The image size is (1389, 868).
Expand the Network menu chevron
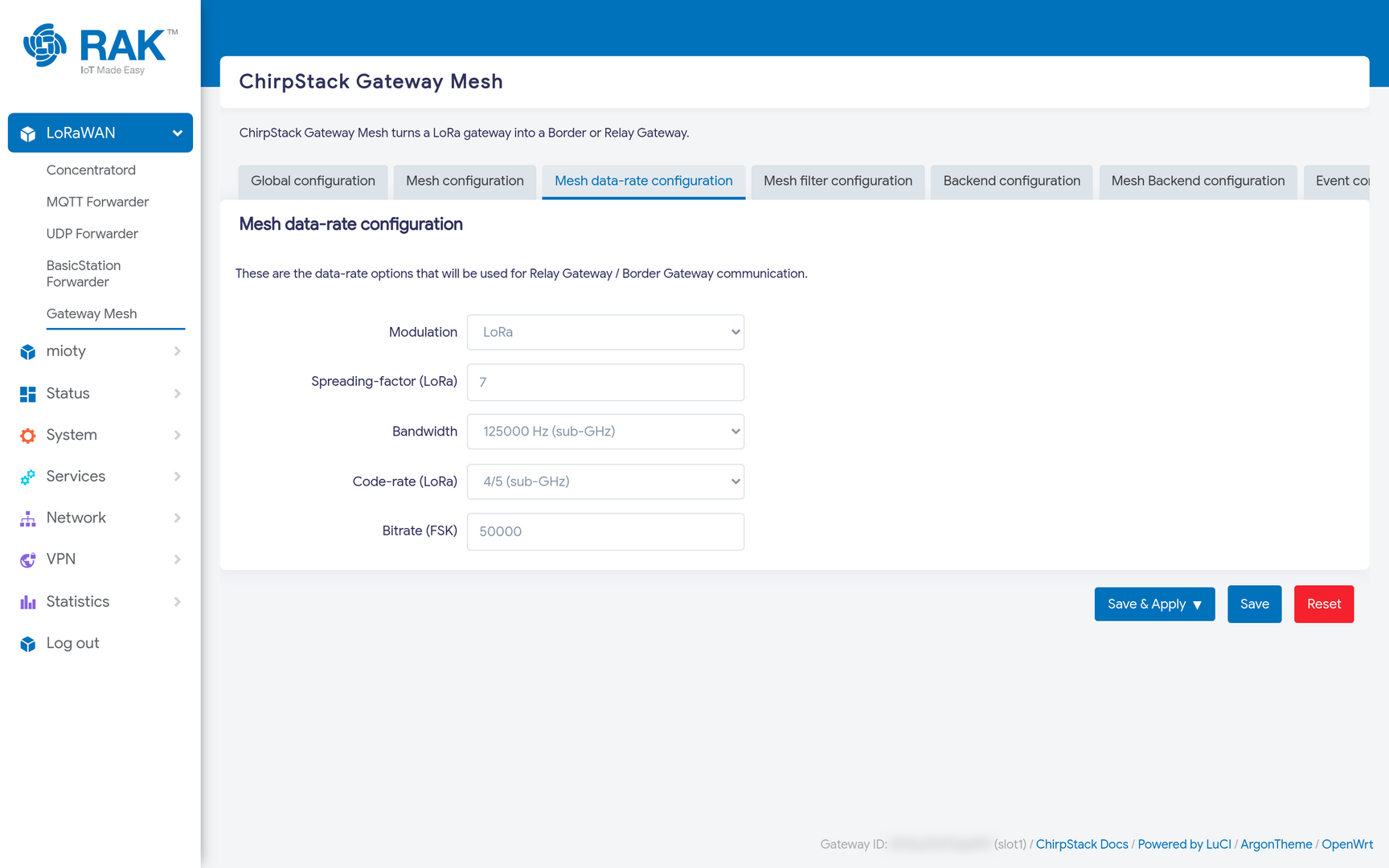click(177, 518)
